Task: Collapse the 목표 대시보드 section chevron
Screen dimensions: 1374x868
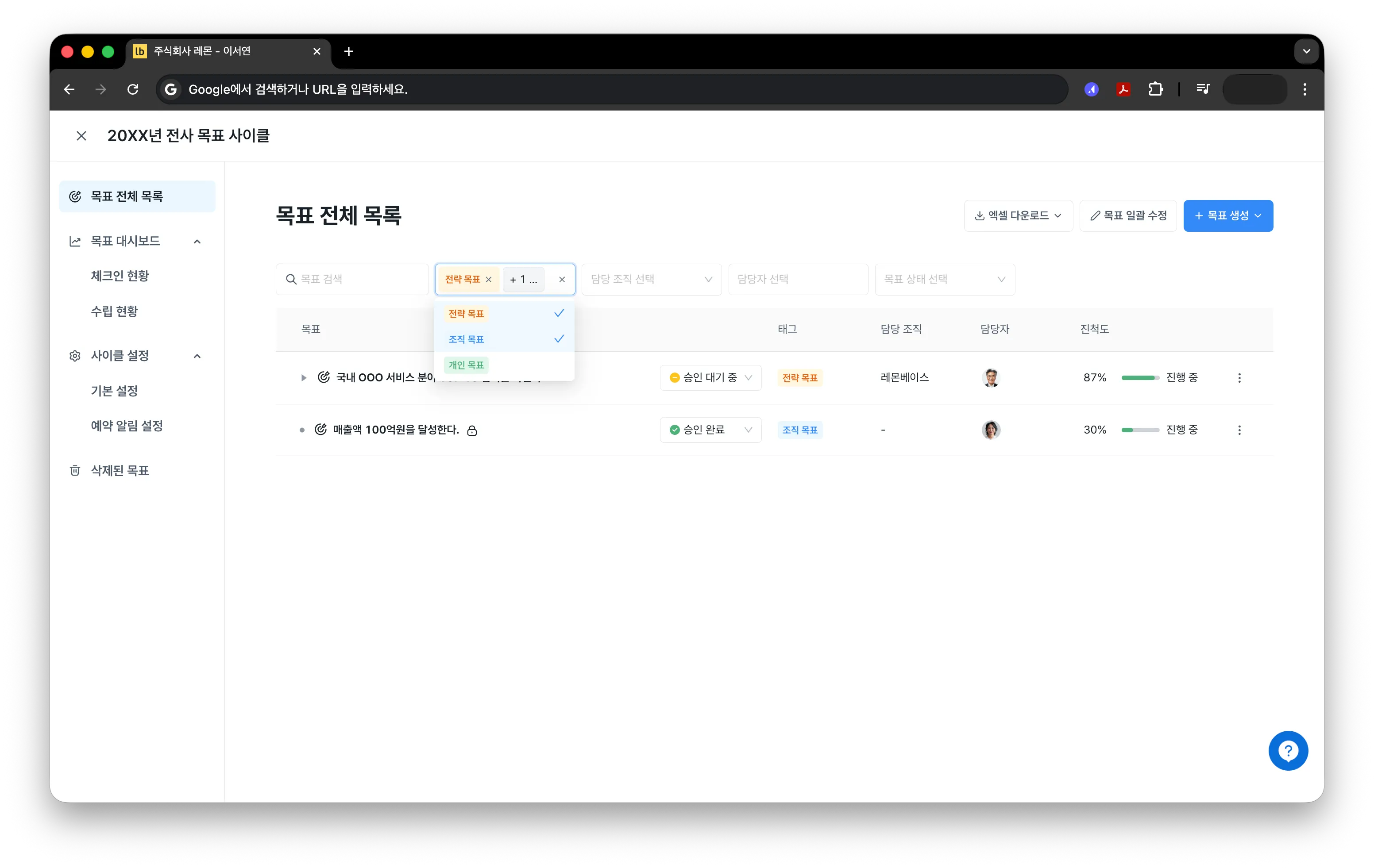Action: click(x=197, y=241)
